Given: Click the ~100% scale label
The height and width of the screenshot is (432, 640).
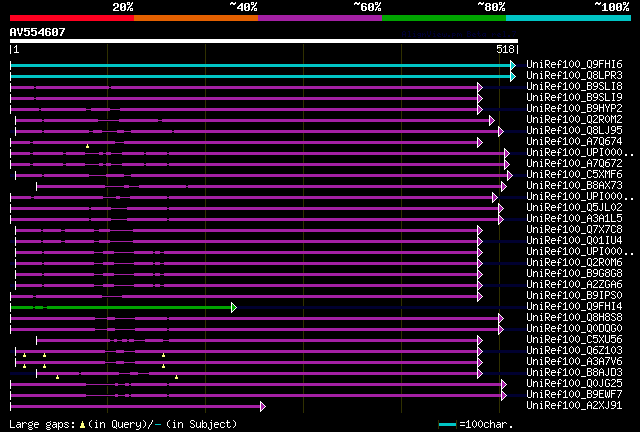Looking at the screenshot, I should click(x=612, y=7).
